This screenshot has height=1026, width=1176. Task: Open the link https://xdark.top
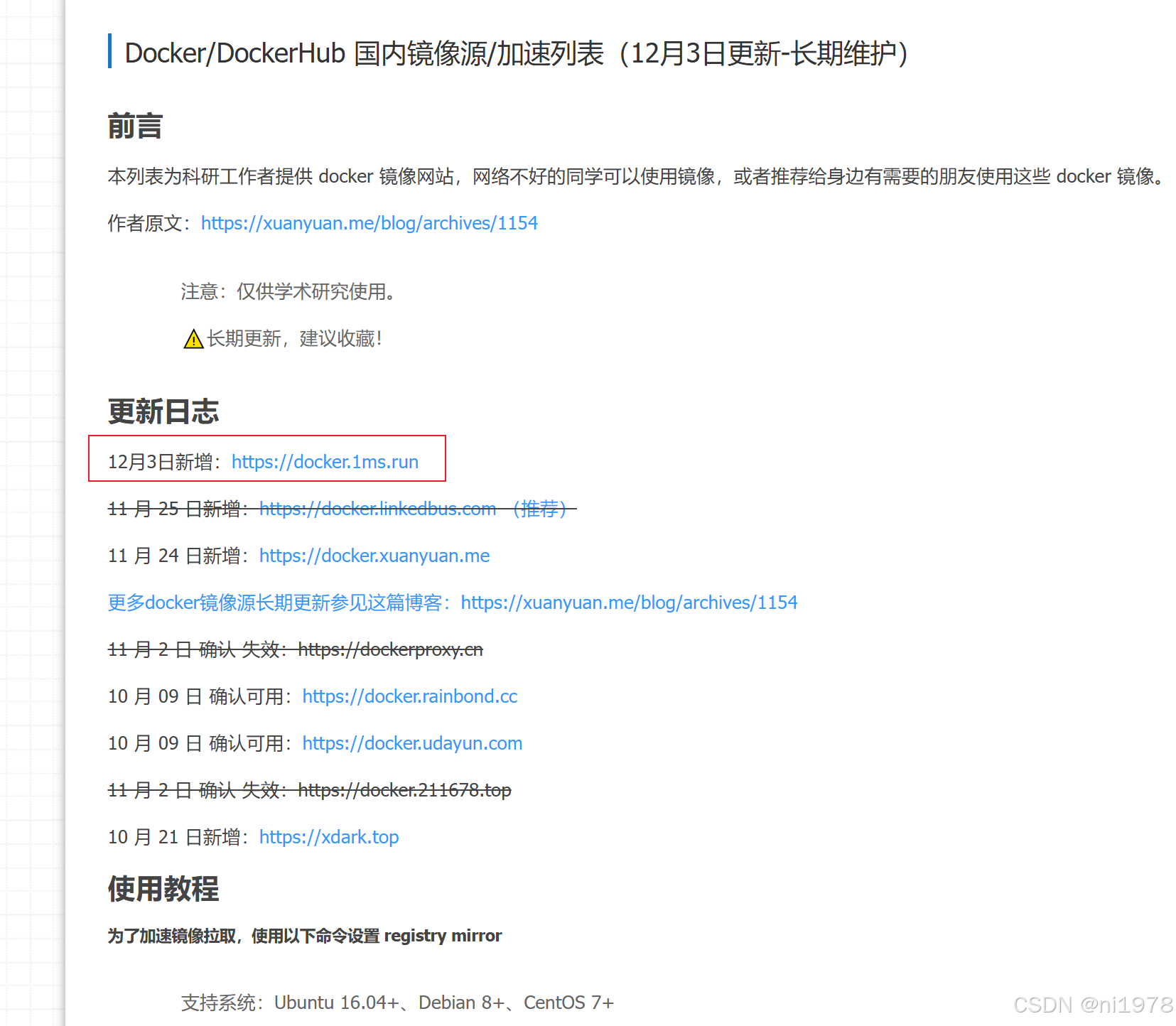coord(328,837)
